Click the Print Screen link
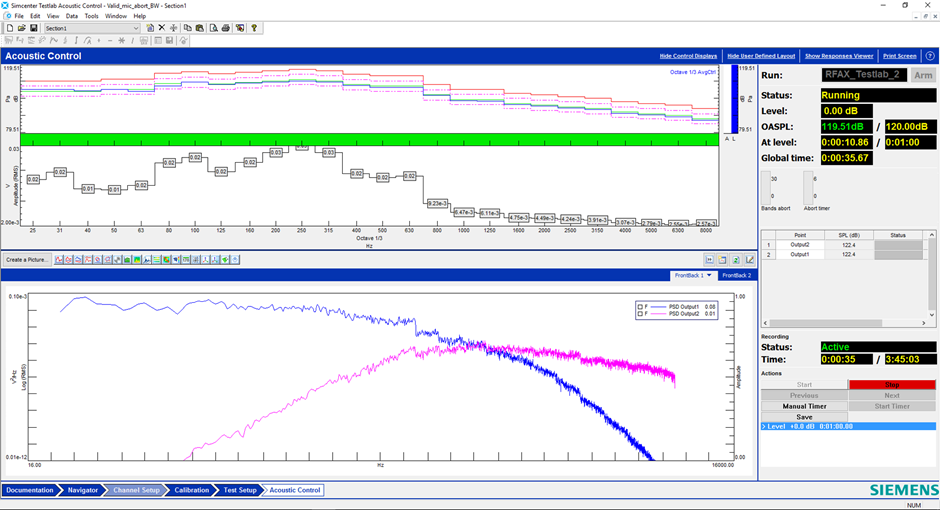Screen dimensions: 940x510 (899, 56)
